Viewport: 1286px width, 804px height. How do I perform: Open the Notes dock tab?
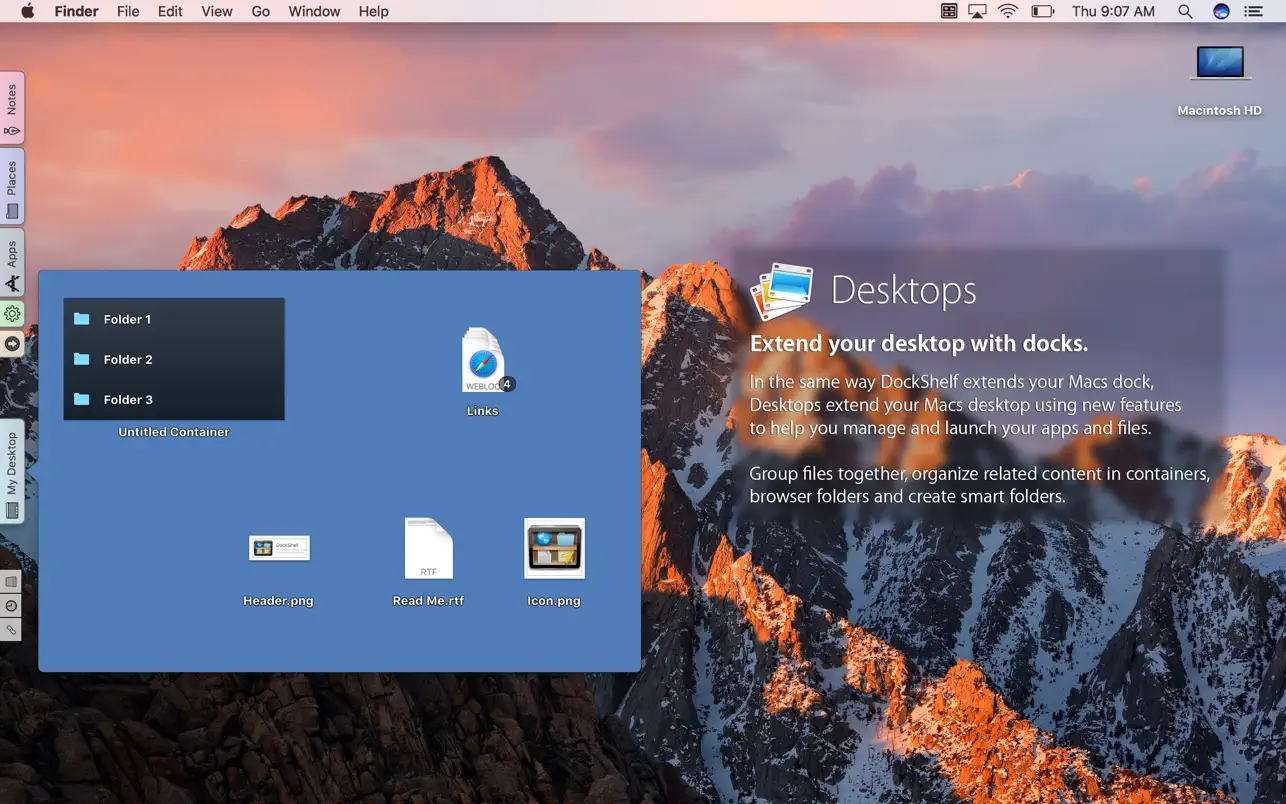tap(12, 108)
